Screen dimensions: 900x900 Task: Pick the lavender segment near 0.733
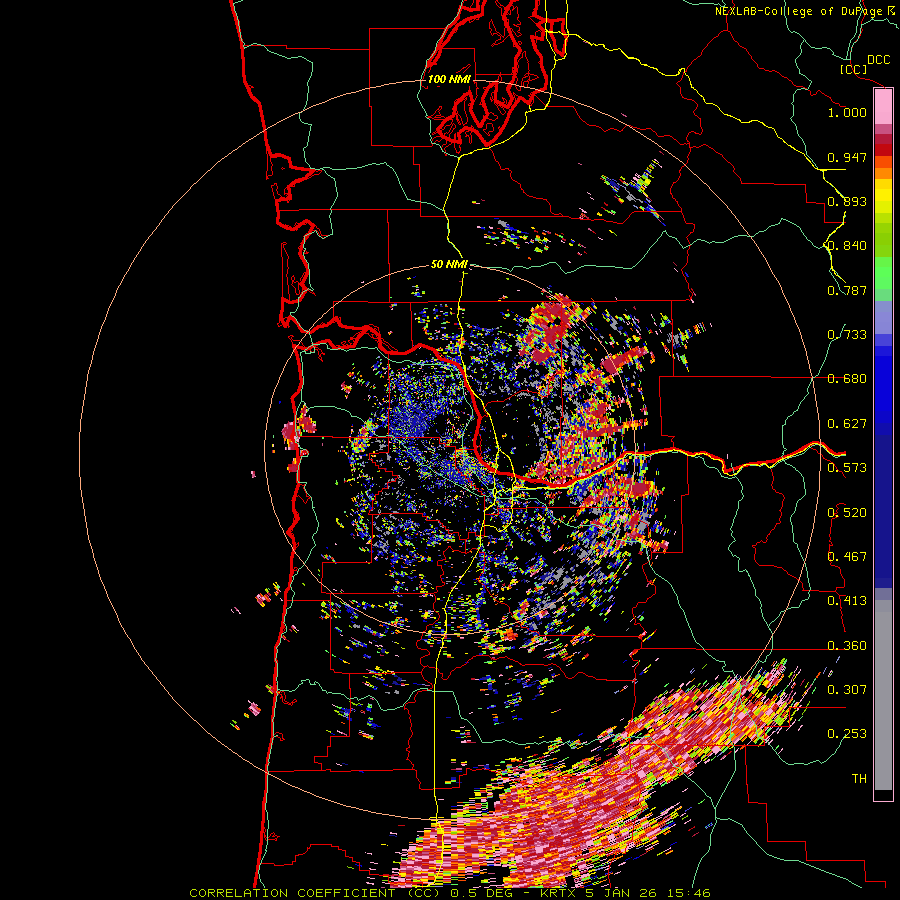[883, 317]
